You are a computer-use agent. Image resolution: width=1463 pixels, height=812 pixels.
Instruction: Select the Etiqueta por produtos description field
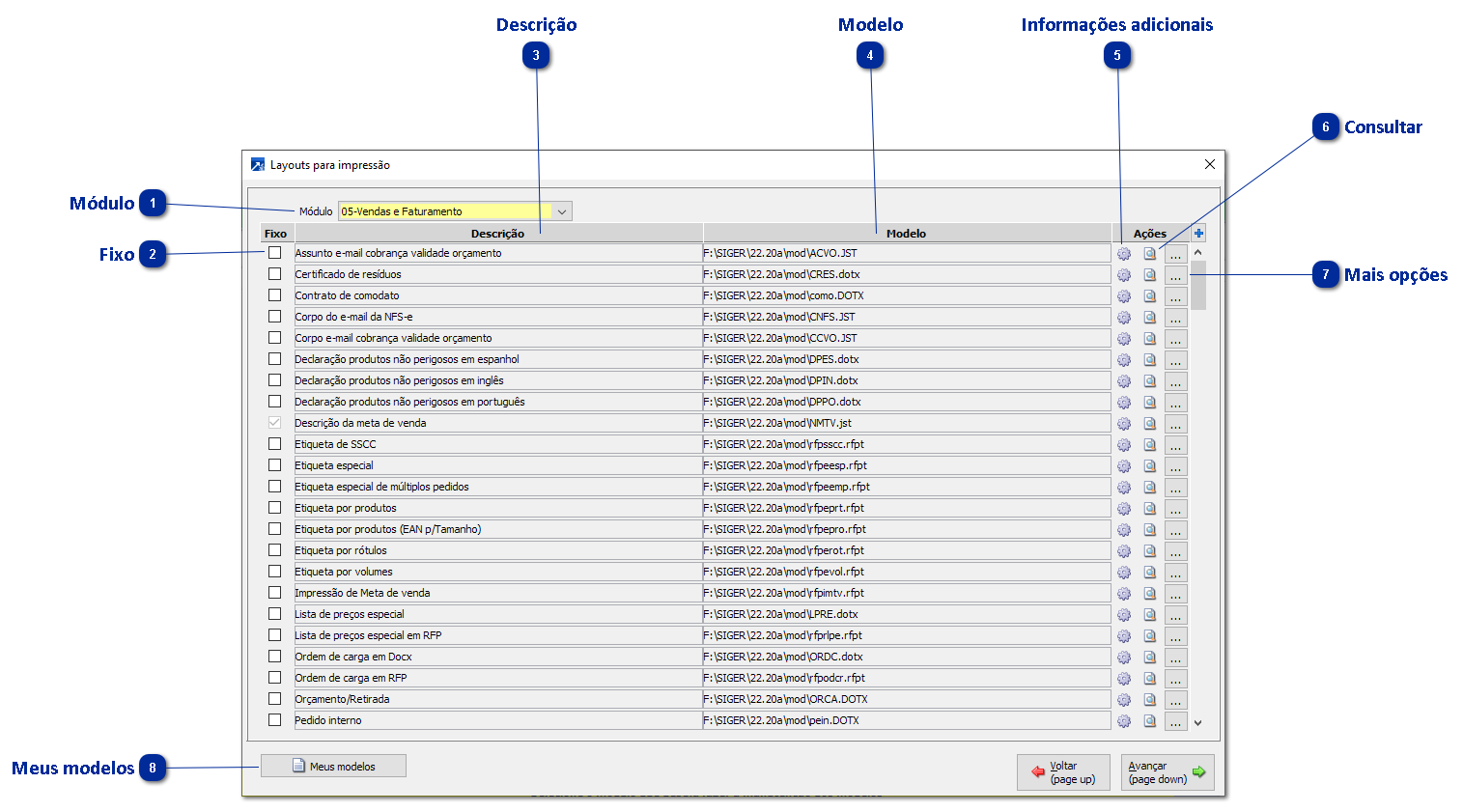point(498,508)
